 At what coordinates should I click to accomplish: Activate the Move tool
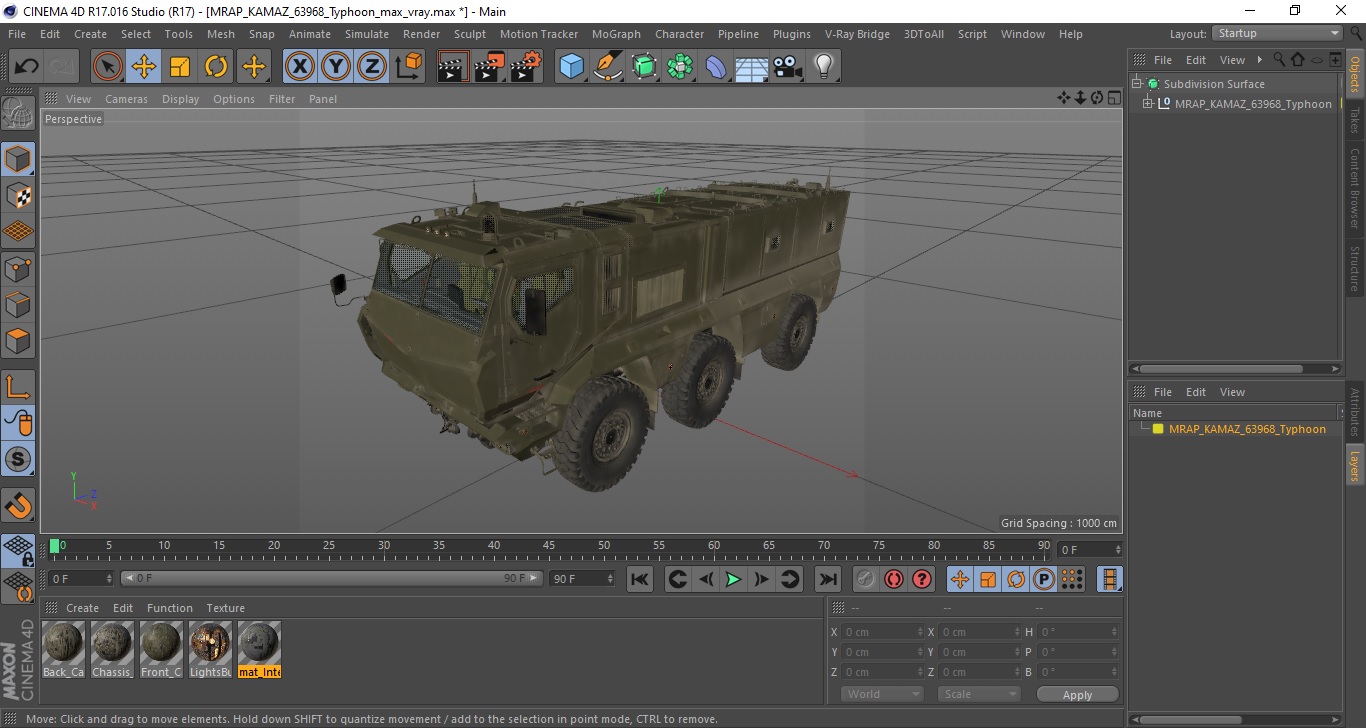(x=144, y=67)
